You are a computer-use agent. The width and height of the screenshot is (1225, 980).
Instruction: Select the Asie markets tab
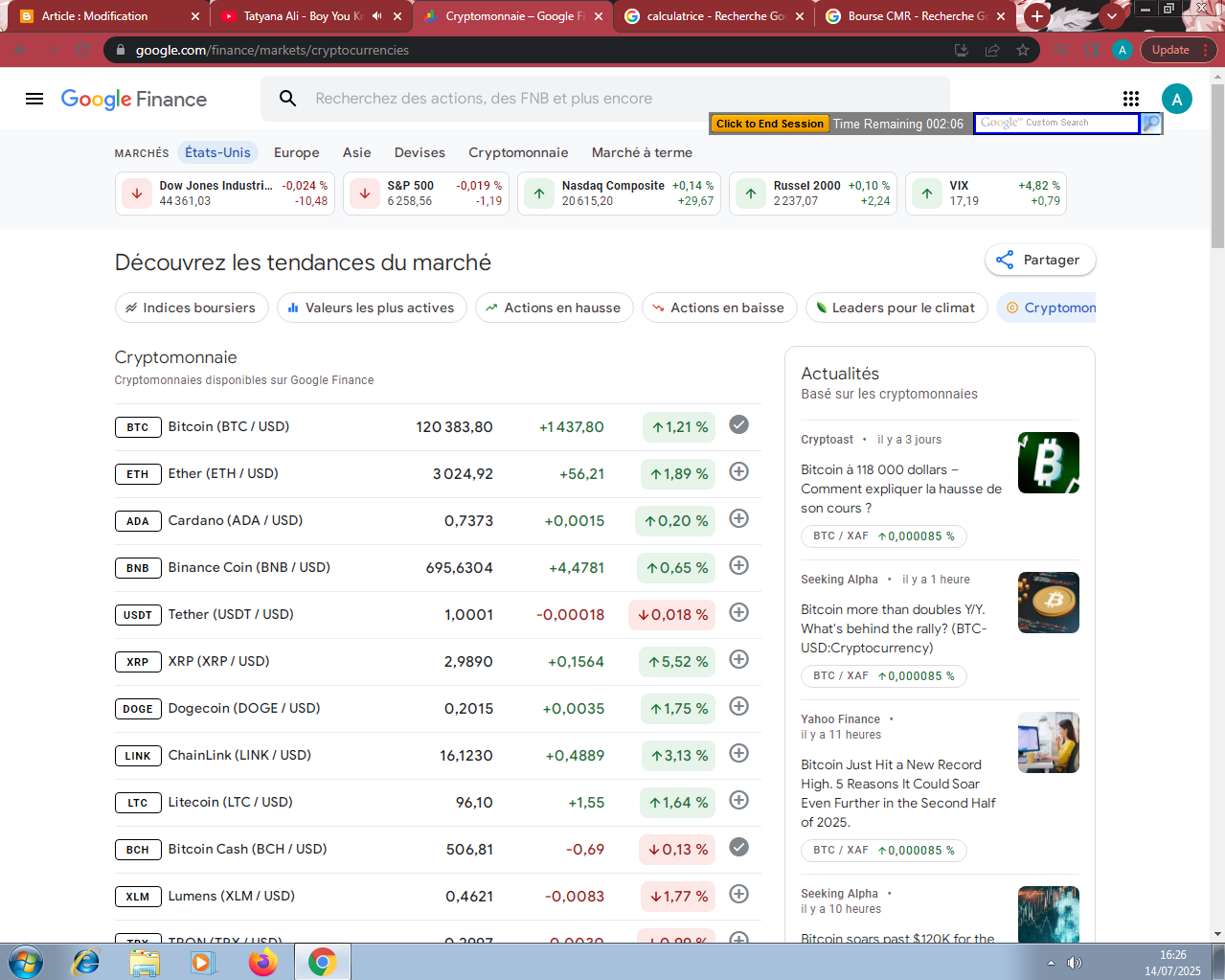click(357, 152)
